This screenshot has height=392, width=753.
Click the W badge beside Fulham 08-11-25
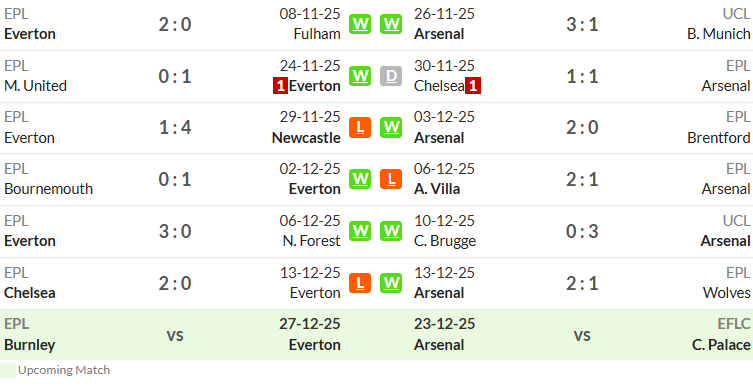tap(360, 24)
